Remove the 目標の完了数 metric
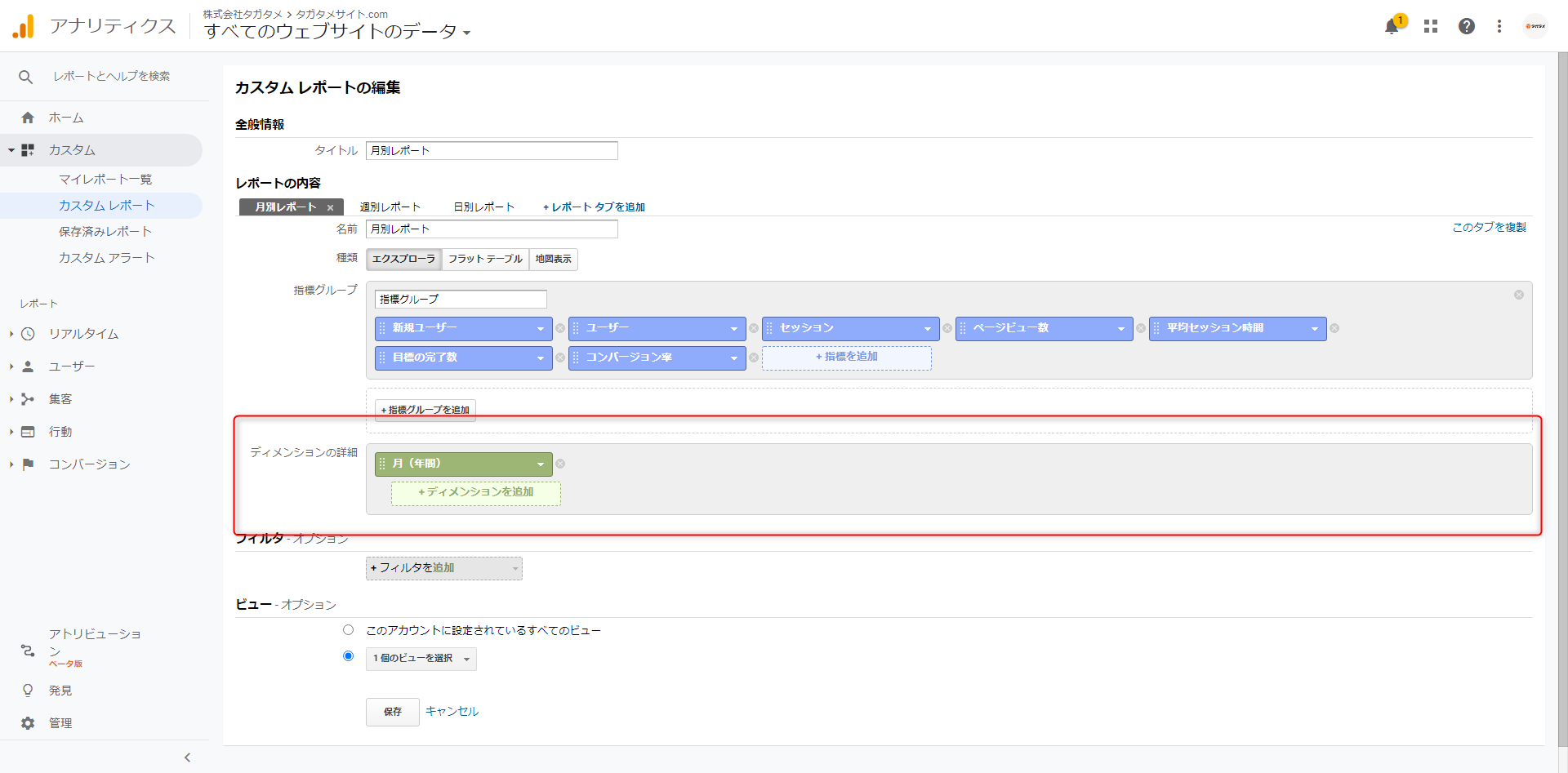The width and height of the screenshot is (1568, 773). pyautogui.click(x=560, y=358)
